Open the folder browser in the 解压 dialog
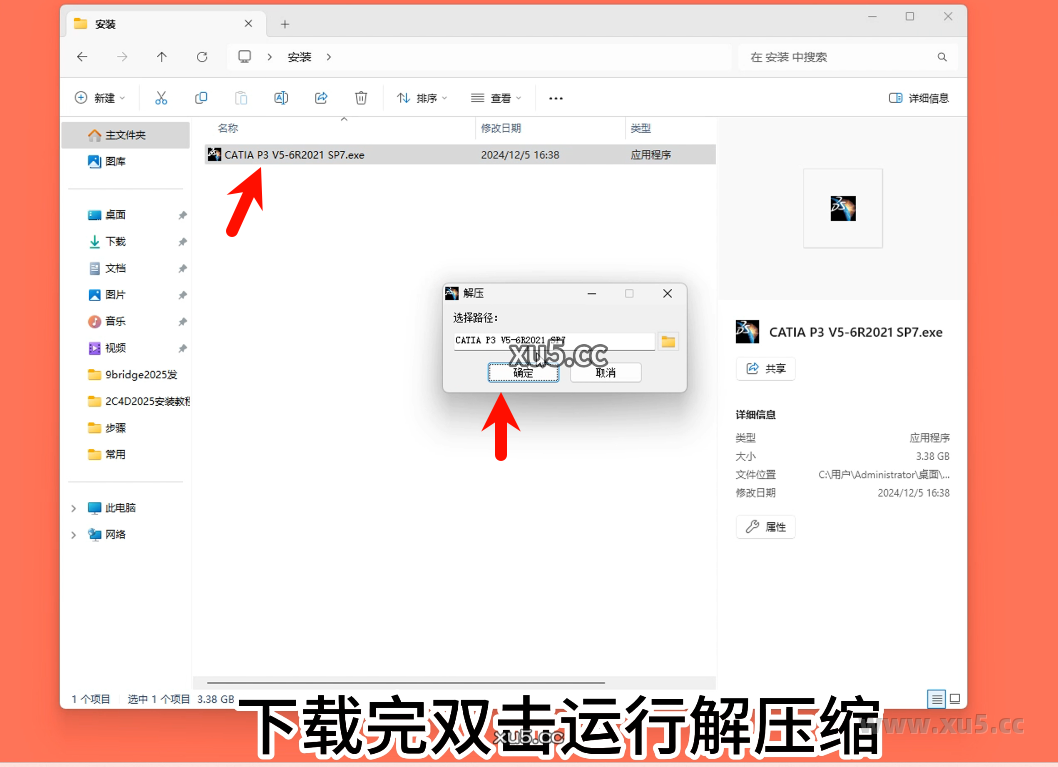This screenshot has width=1058, height=767. tap(668, 341)
